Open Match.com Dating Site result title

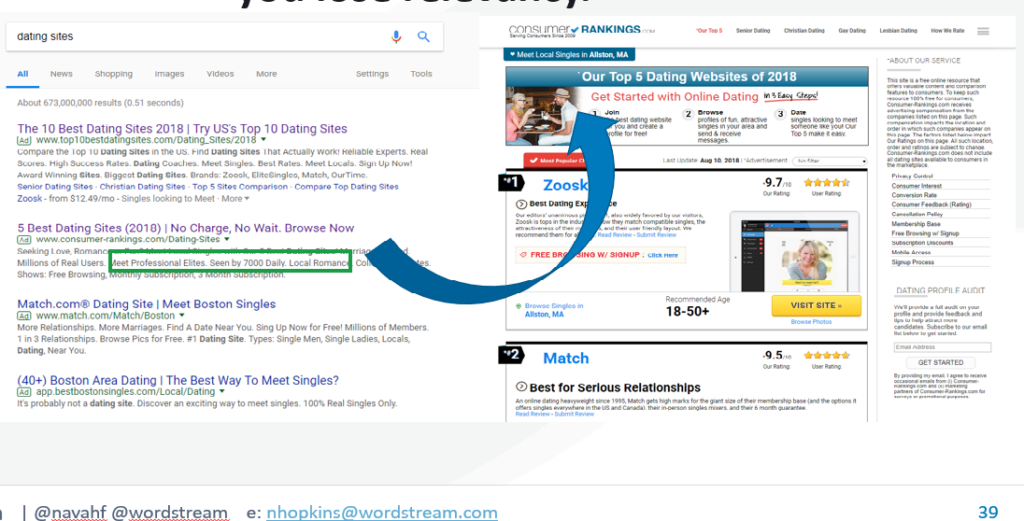[x=146, y=304]
